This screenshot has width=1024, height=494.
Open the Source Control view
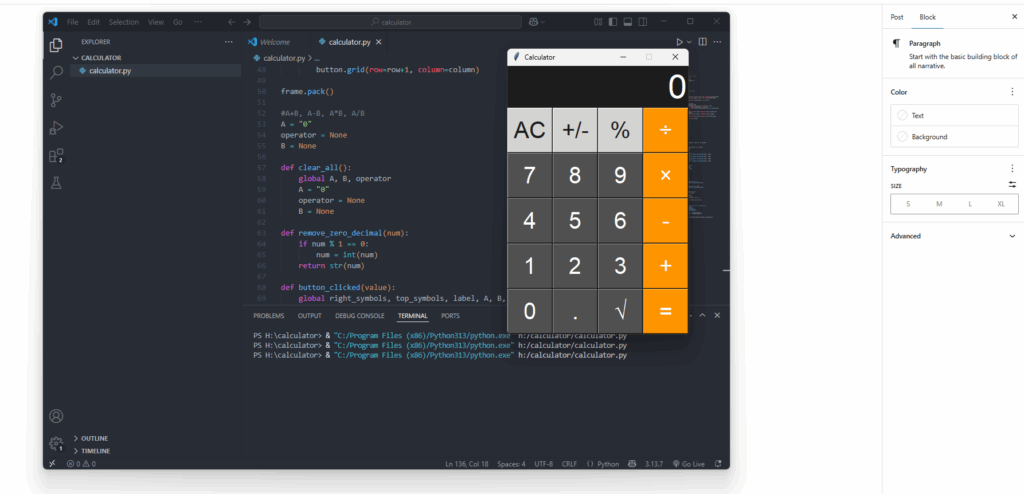pos(56,100)
